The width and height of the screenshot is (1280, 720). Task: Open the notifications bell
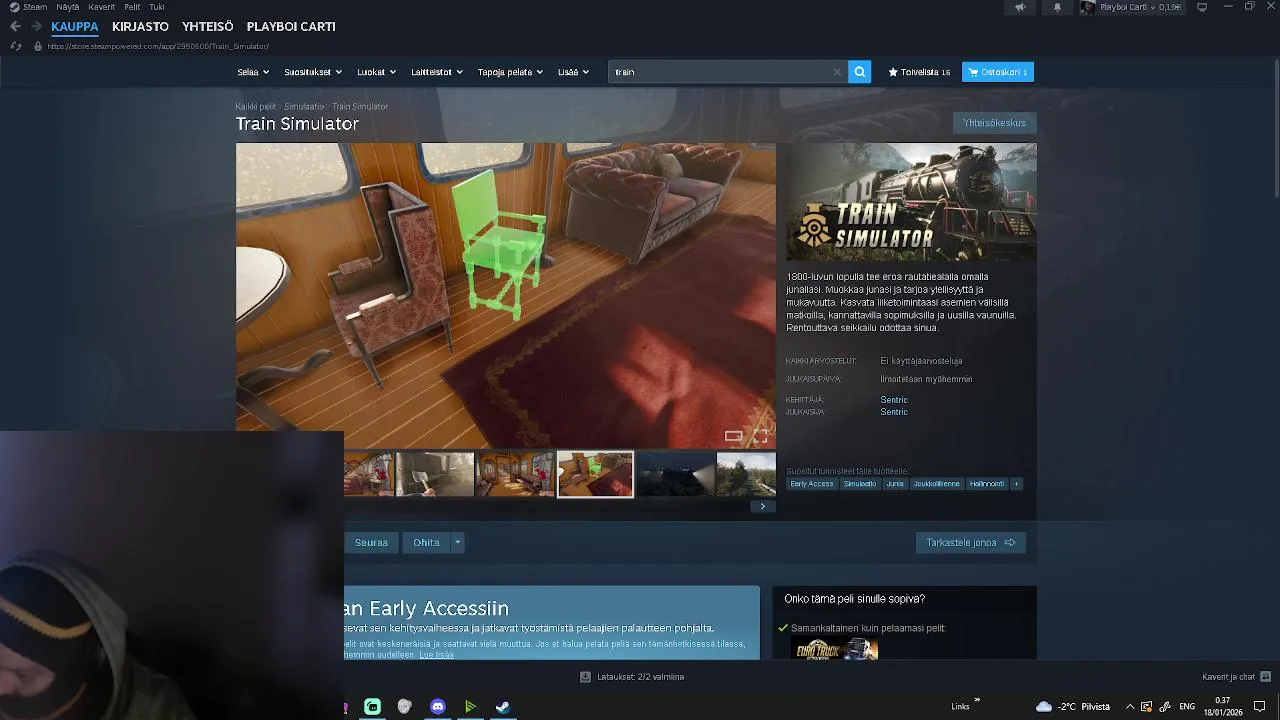tap(1057, 7)
